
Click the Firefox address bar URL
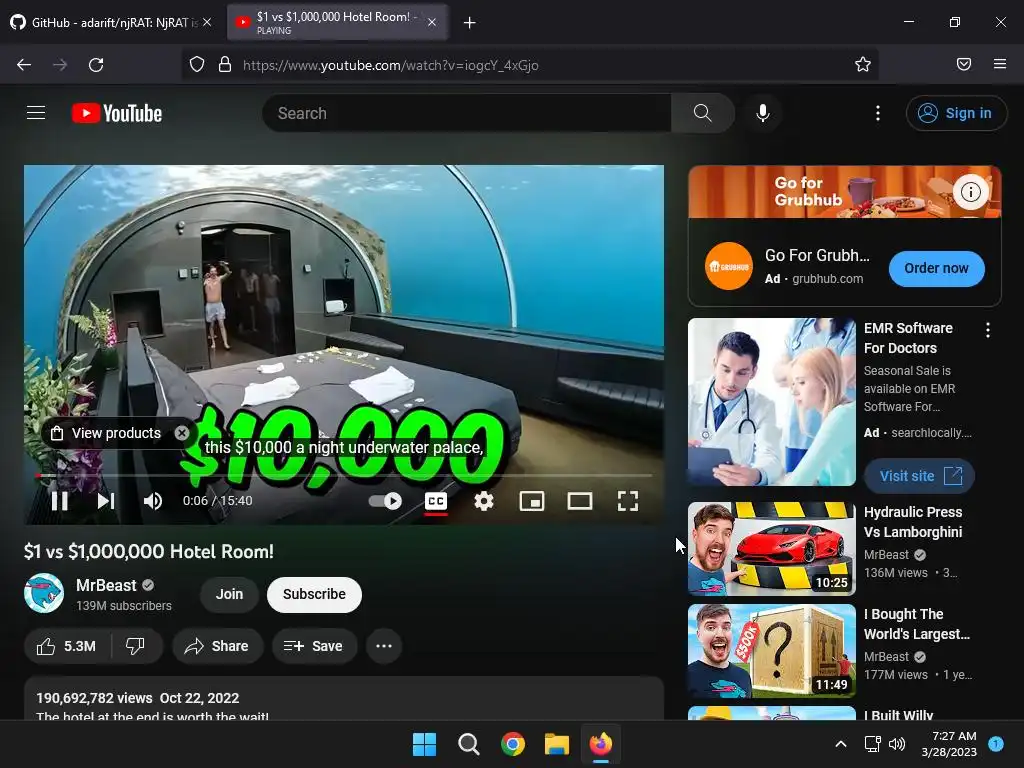click(x=391, y=65)
